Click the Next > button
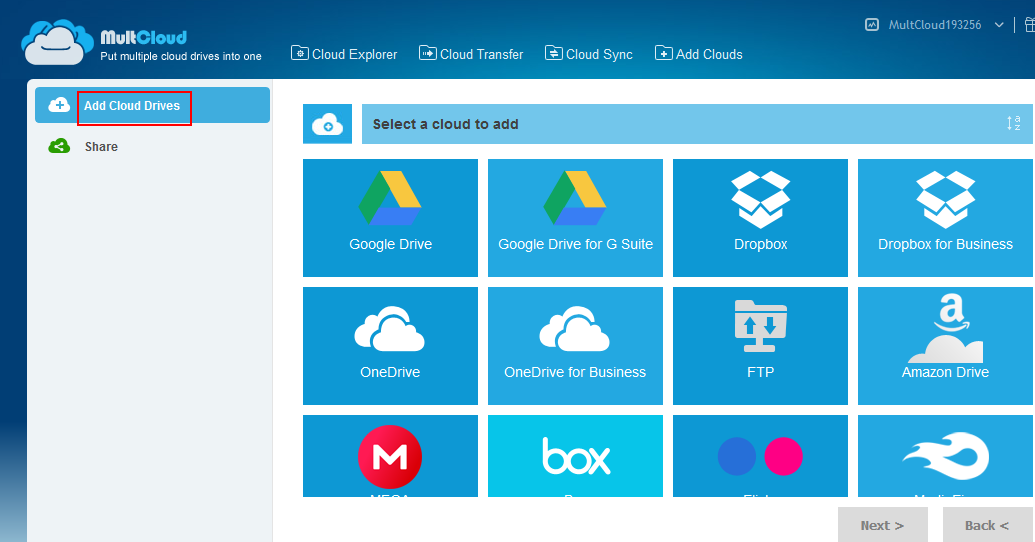Image resolution: width=1035 pixels, height=542 pixels. [x=883, y=525]
